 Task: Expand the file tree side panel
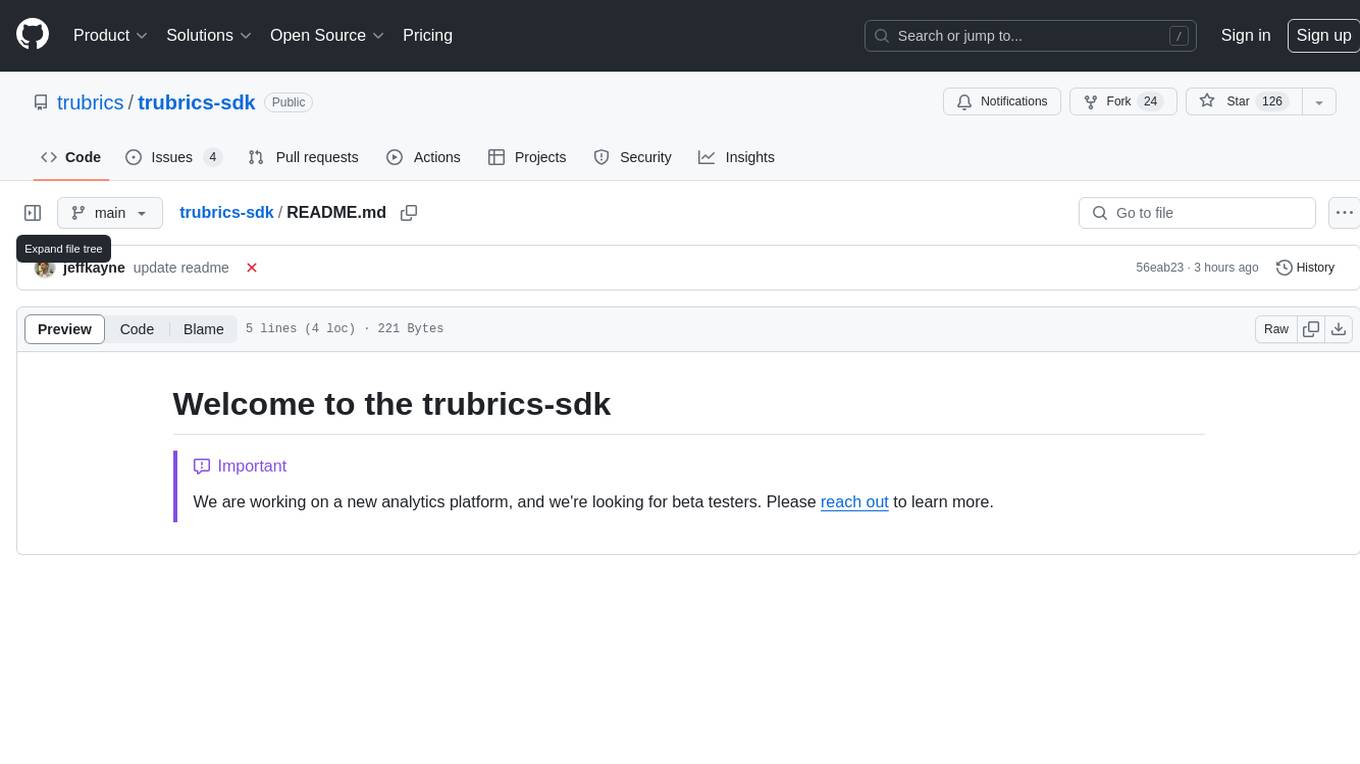33,213
